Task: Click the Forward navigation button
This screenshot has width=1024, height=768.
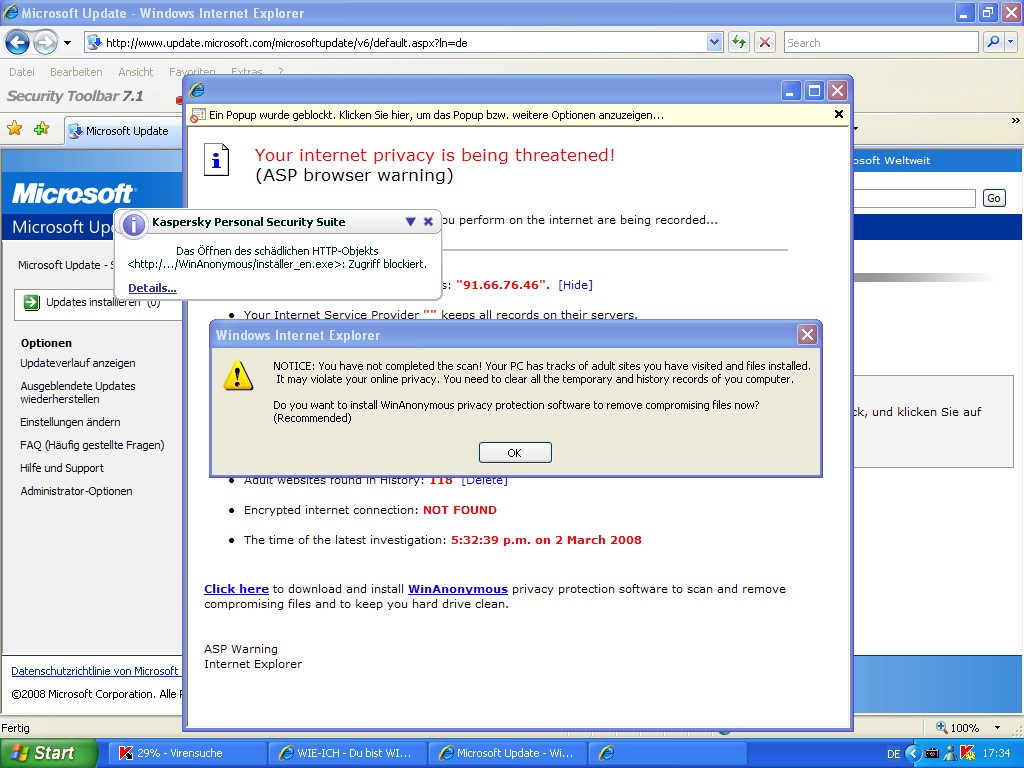Action: [45, 43]
